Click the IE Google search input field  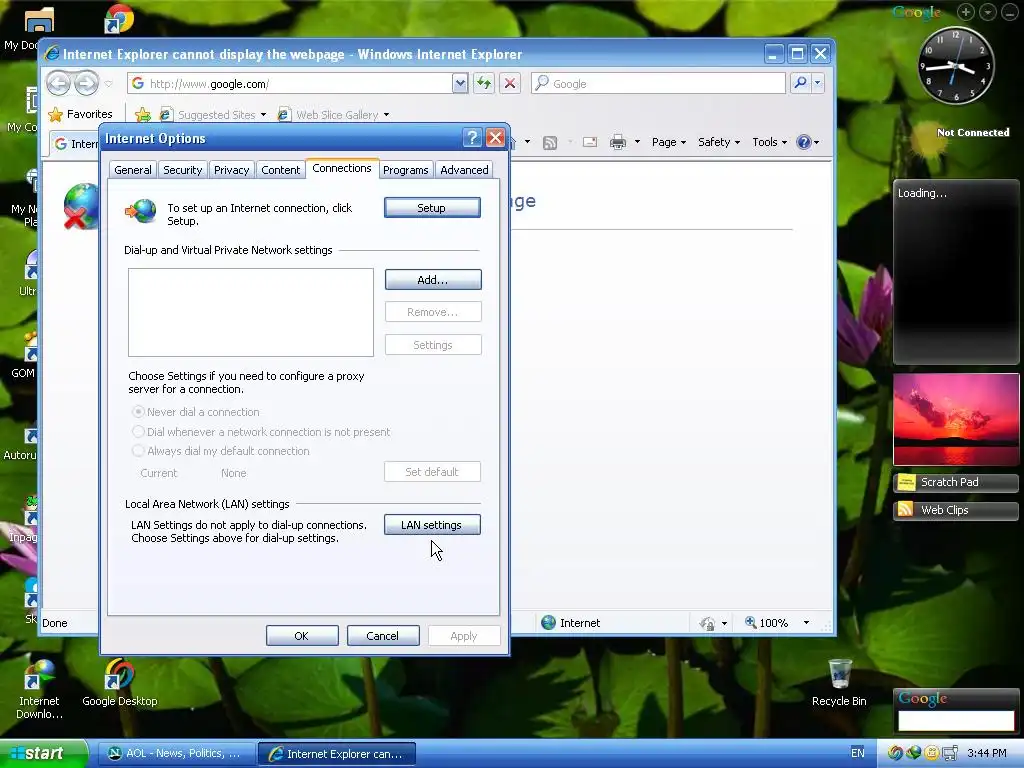658,84
